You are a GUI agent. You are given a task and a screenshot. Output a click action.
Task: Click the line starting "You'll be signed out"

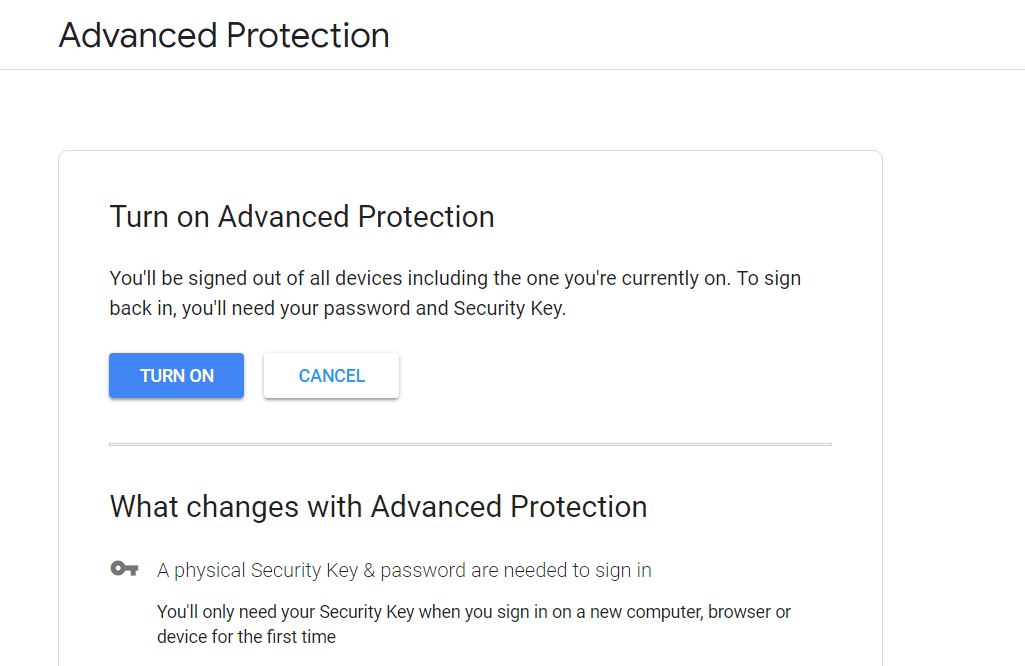pyautogui.click(x=454, y=278)
